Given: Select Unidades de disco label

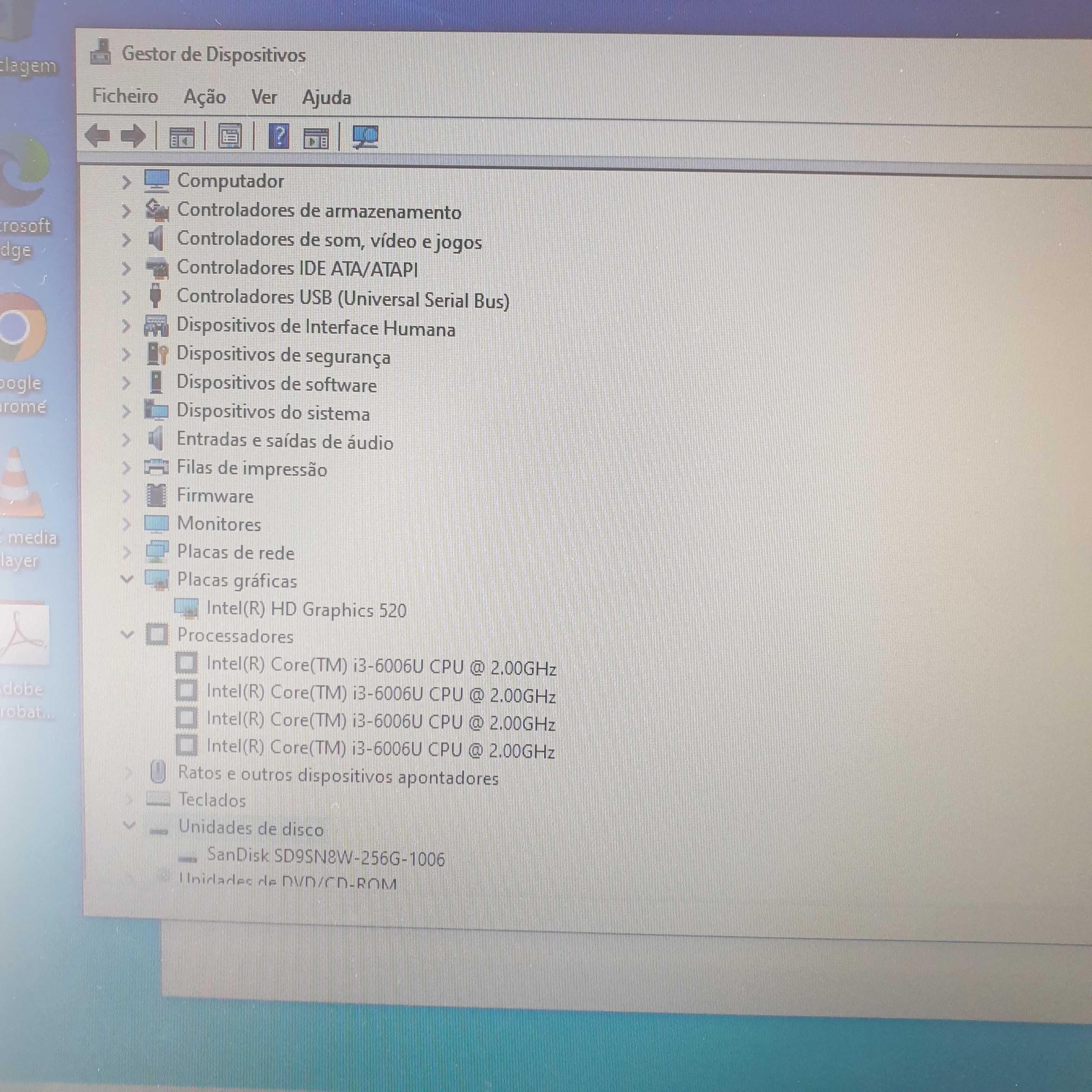Looking at the screenshot, I should [x=251, y=828].
